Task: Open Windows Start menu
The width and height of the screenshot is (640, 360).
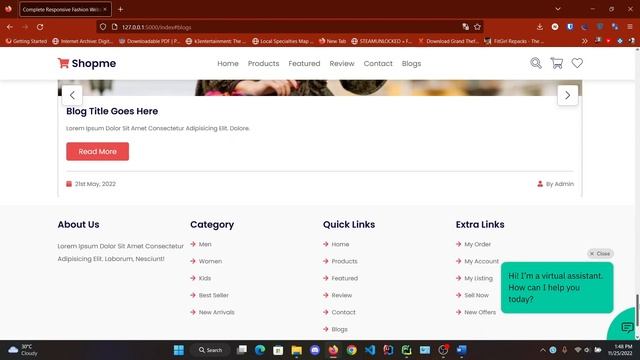Action: (179, 350)
